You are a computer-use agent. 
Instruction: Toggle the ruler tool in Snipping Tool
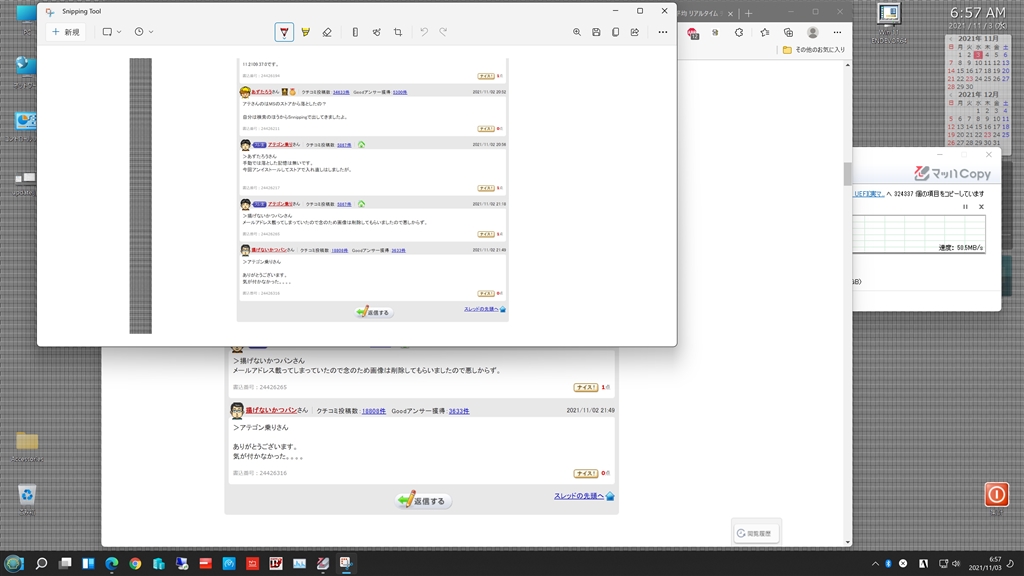[355, 32]
